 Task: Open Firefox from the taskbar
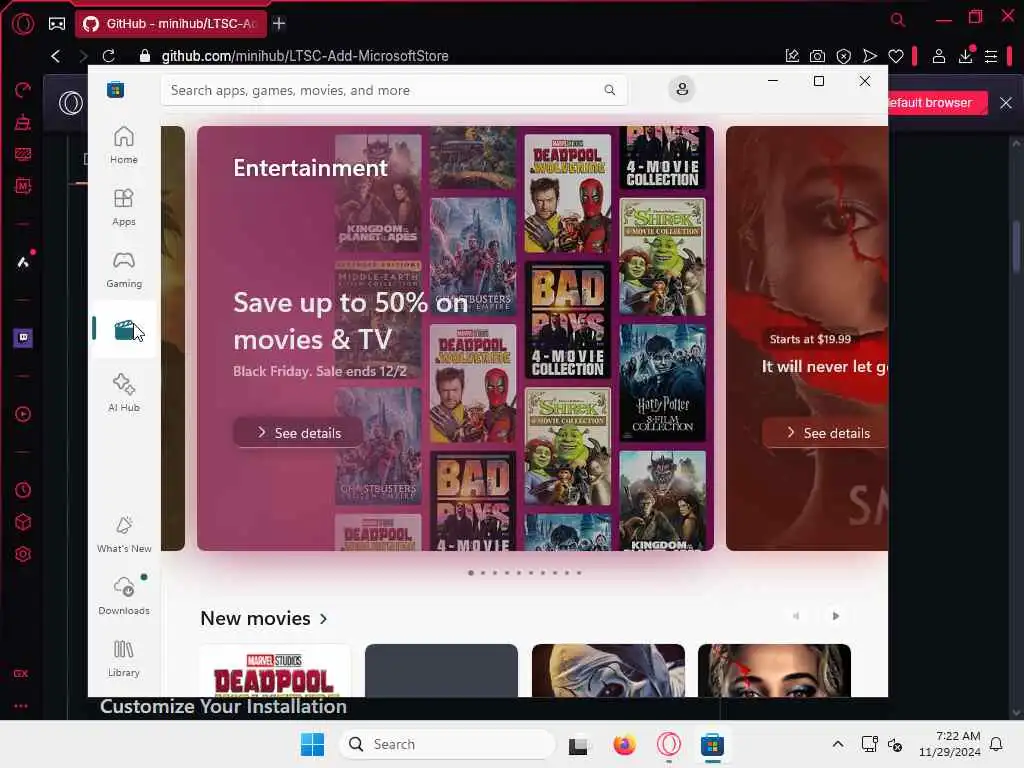tap(624, 744)
